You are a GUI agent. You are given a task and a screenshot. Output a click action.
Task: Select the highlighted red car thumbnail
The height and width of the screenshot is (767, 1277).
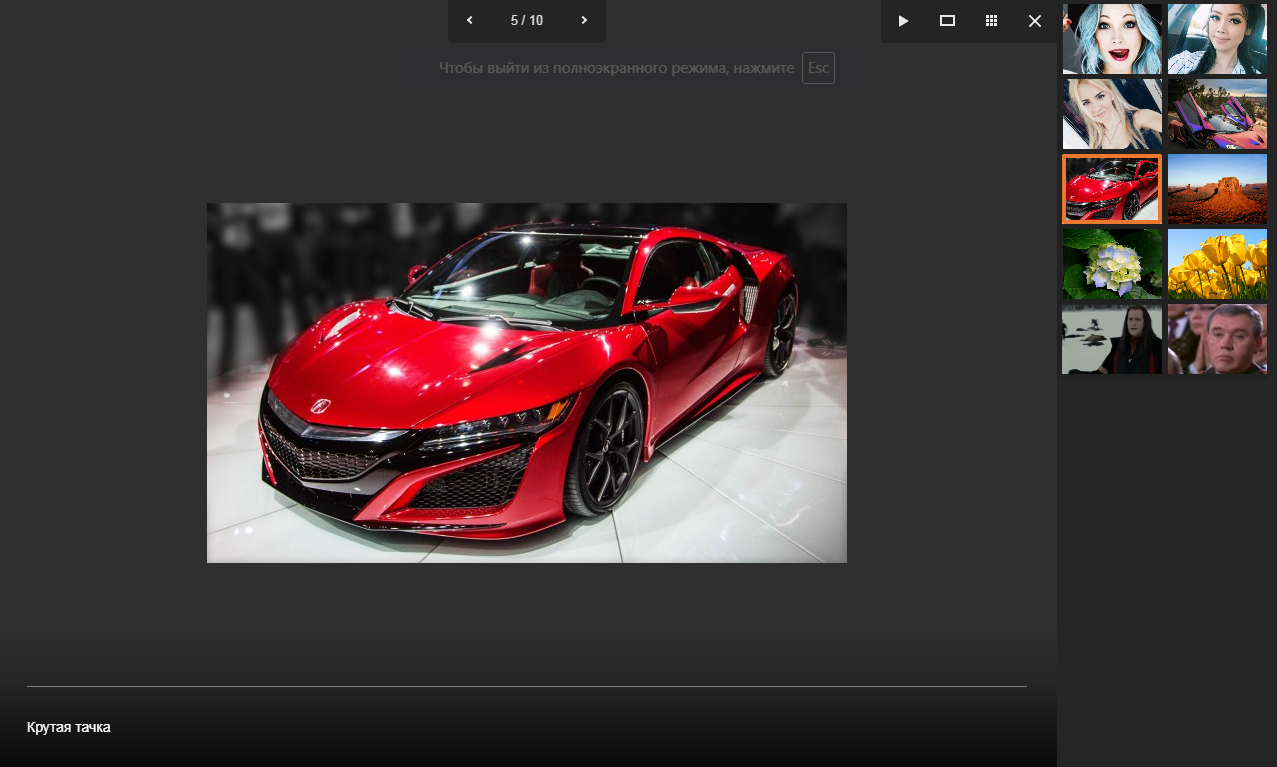[1112, 189]
